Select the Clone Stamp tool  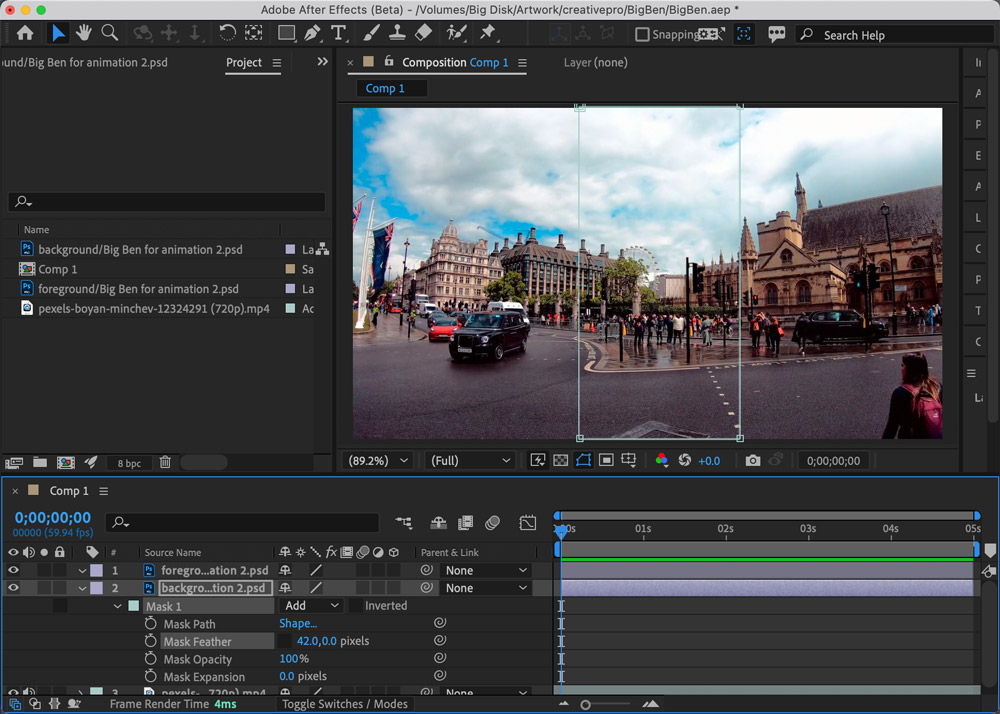(397, 33)
